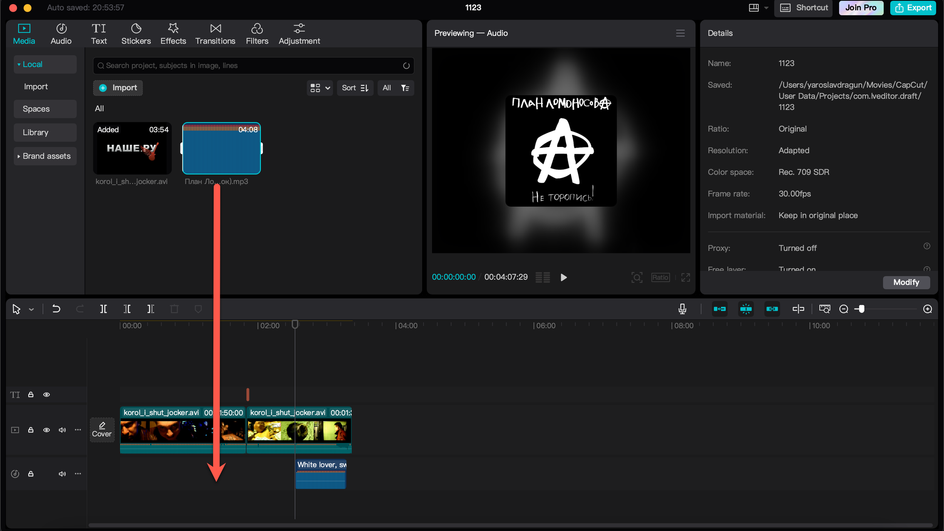
Task: Click the Join Pro button
Action: pos(861,8)
